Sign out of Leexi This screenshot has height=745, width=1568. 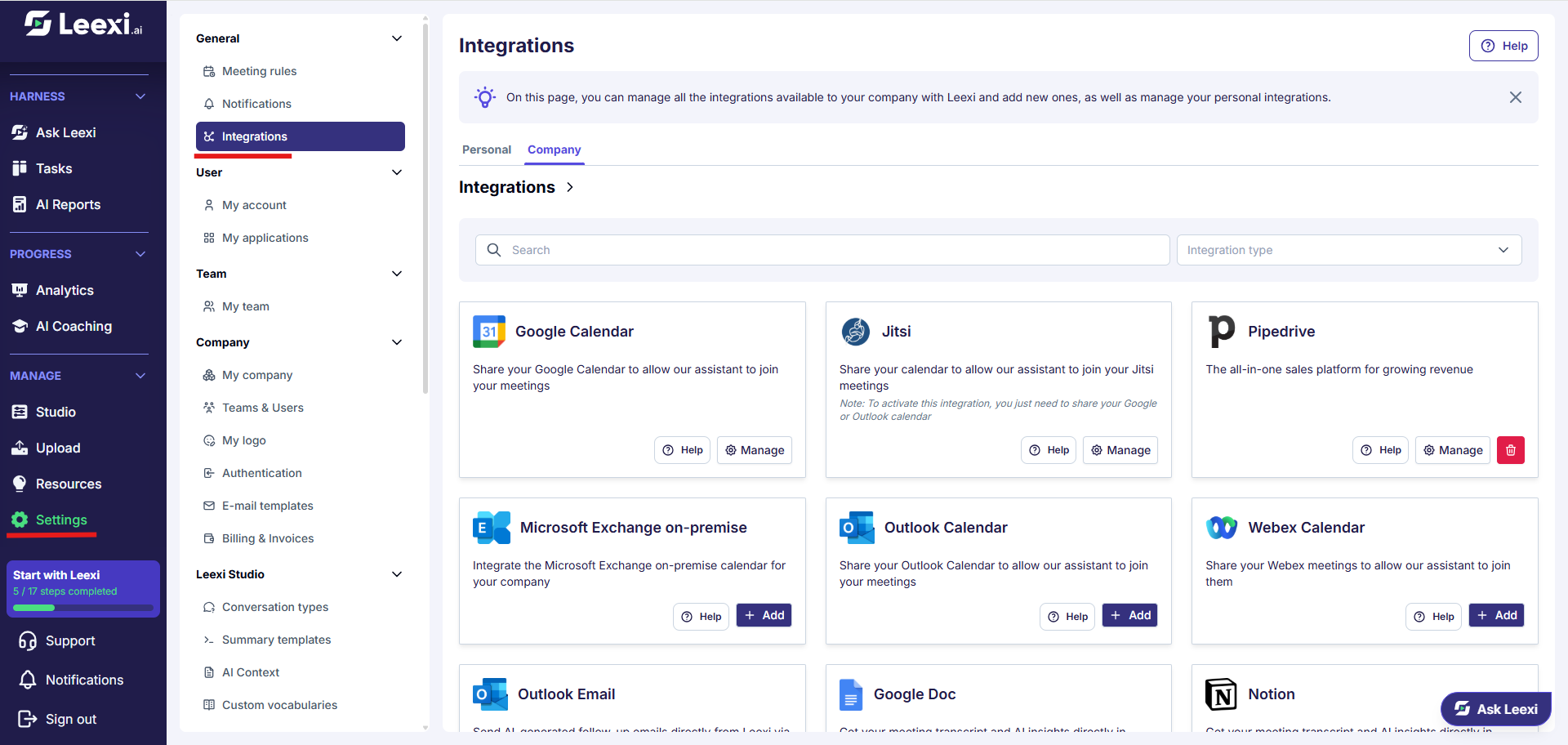click(57, 719)
